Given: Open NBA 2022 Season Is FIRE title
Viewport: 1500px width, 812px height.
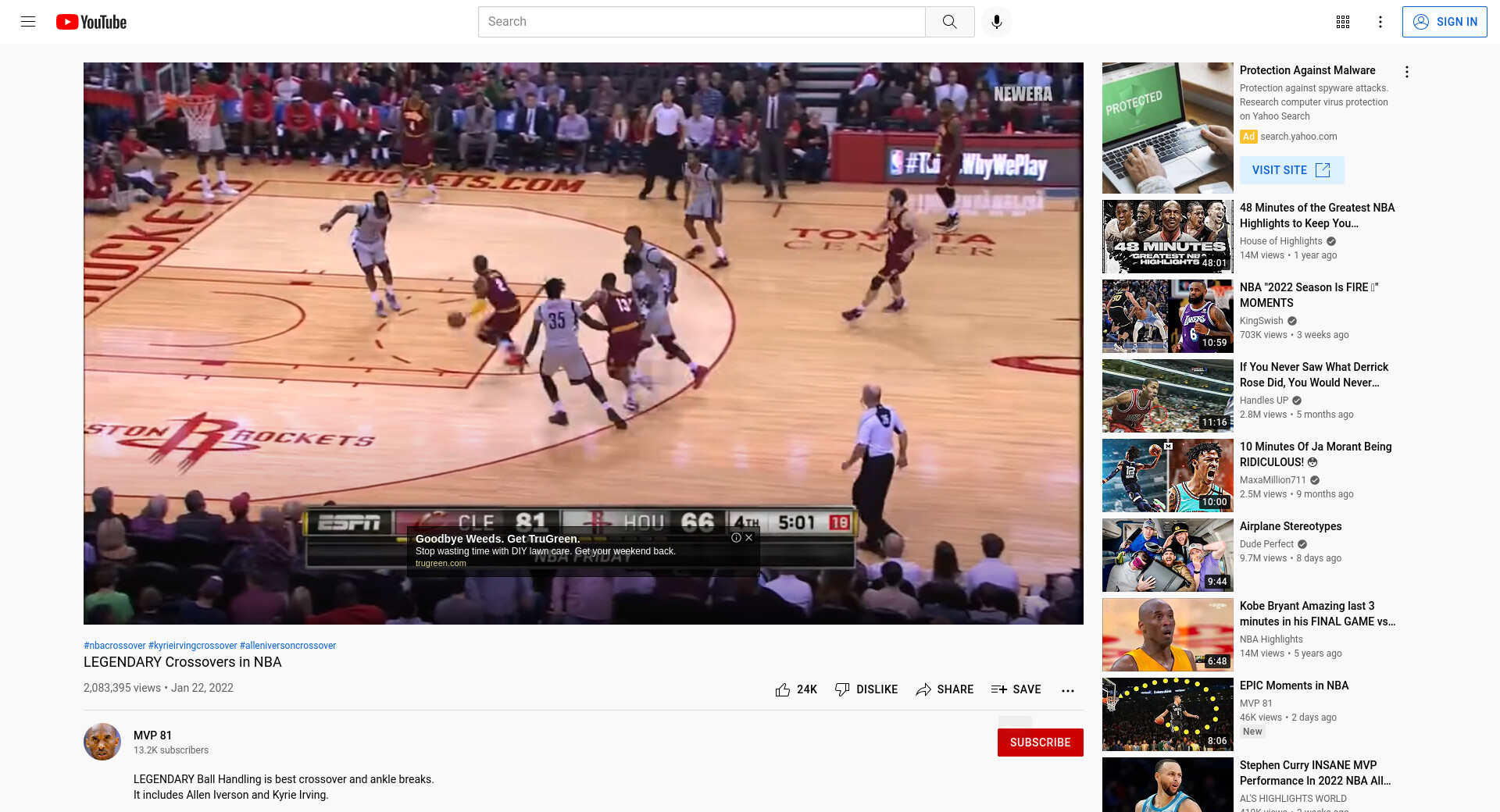Looking at the screenshot, I should 1309,295.
